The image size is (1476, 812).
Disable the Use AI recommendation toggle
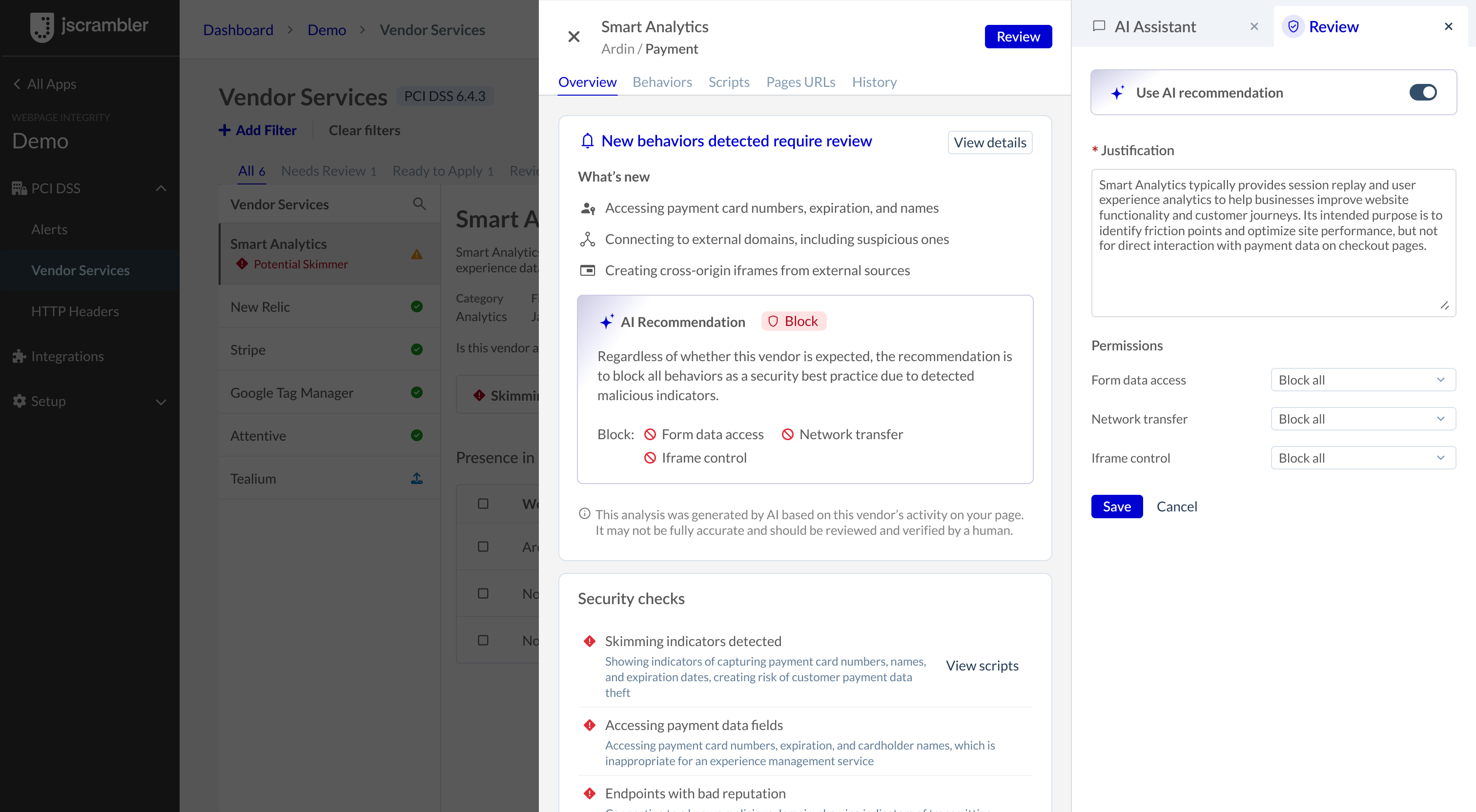tap(1424, 92)
